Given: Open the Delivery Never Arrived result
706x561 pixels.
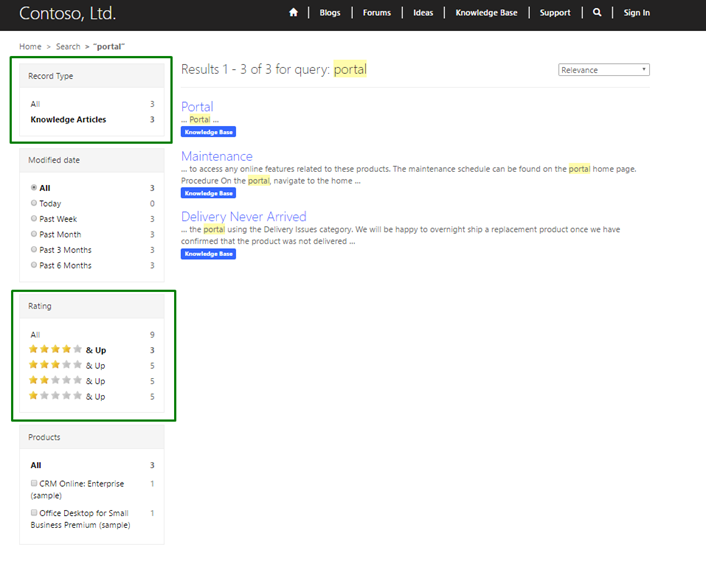Looking at the screenshot, I should coord(243,216).
